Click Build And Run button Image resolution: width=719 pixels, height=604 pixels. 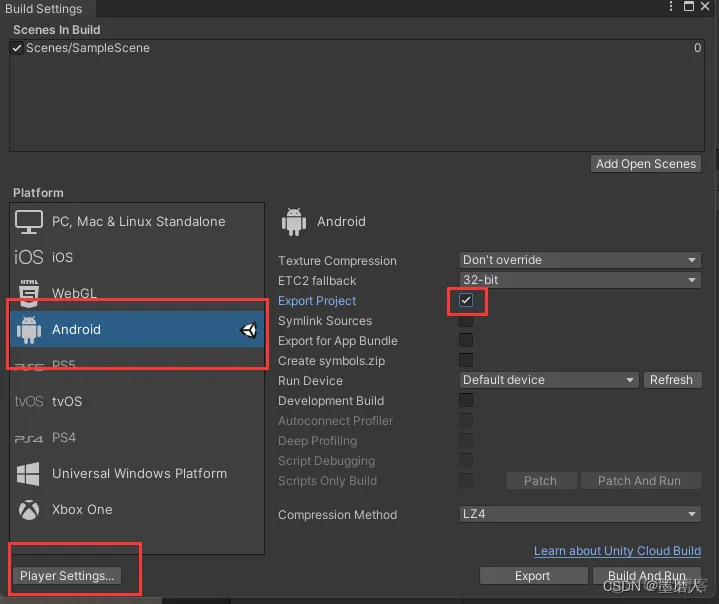pyautogui.click(x=647, y=576)
